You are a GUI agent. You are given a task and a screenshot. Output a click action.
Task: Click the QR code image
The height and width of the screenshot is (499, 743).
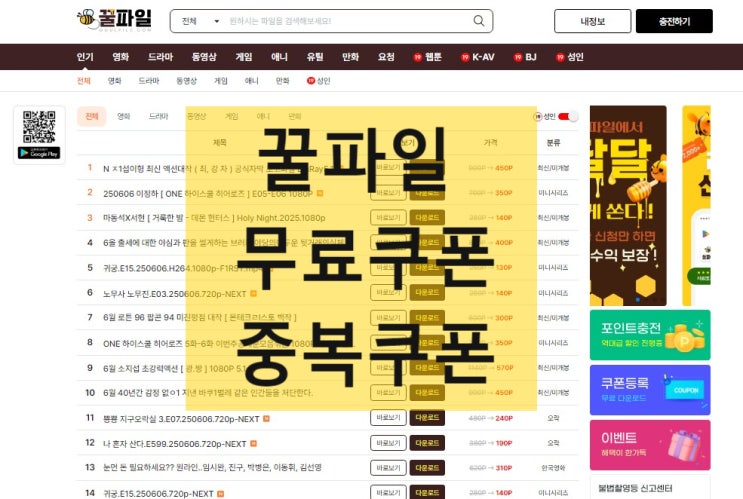[x=39, y=127]
